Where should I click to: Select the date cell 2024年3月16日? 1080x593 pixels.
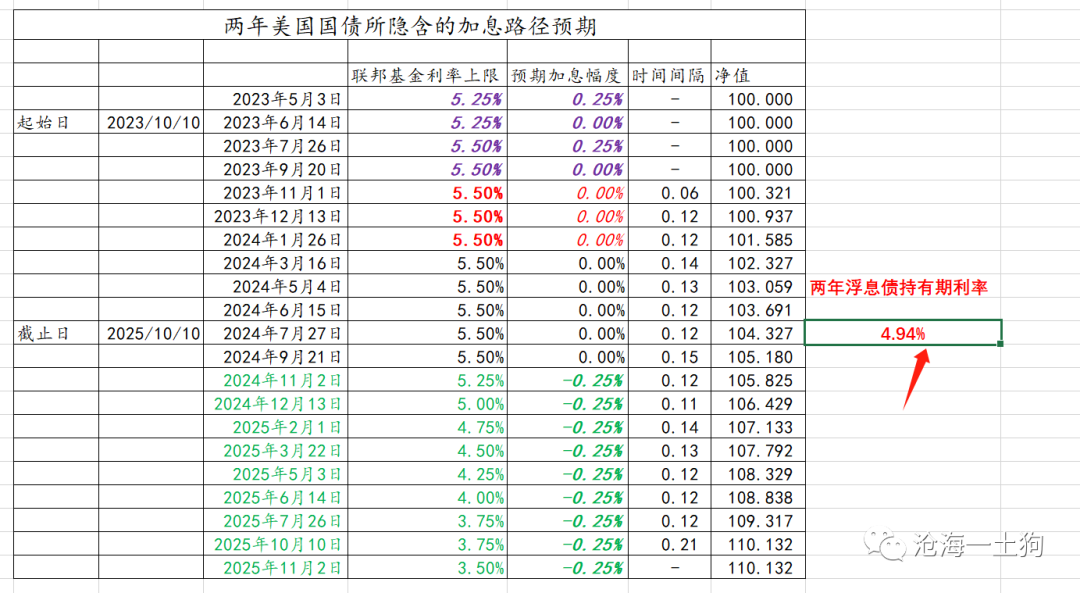coord(276,263)
